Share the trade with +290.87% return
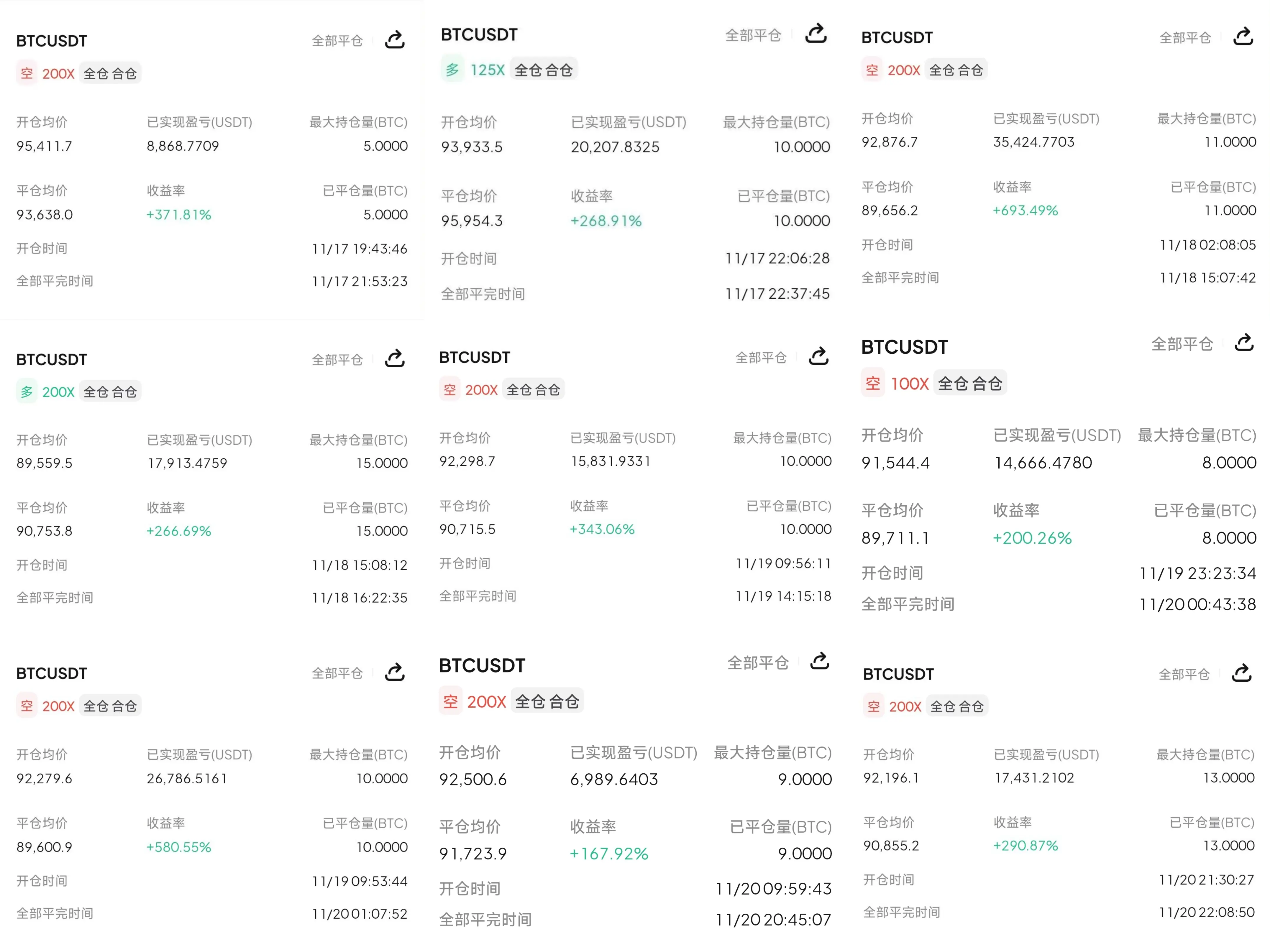The image size is (1270, 952). tap(1241, 673)
